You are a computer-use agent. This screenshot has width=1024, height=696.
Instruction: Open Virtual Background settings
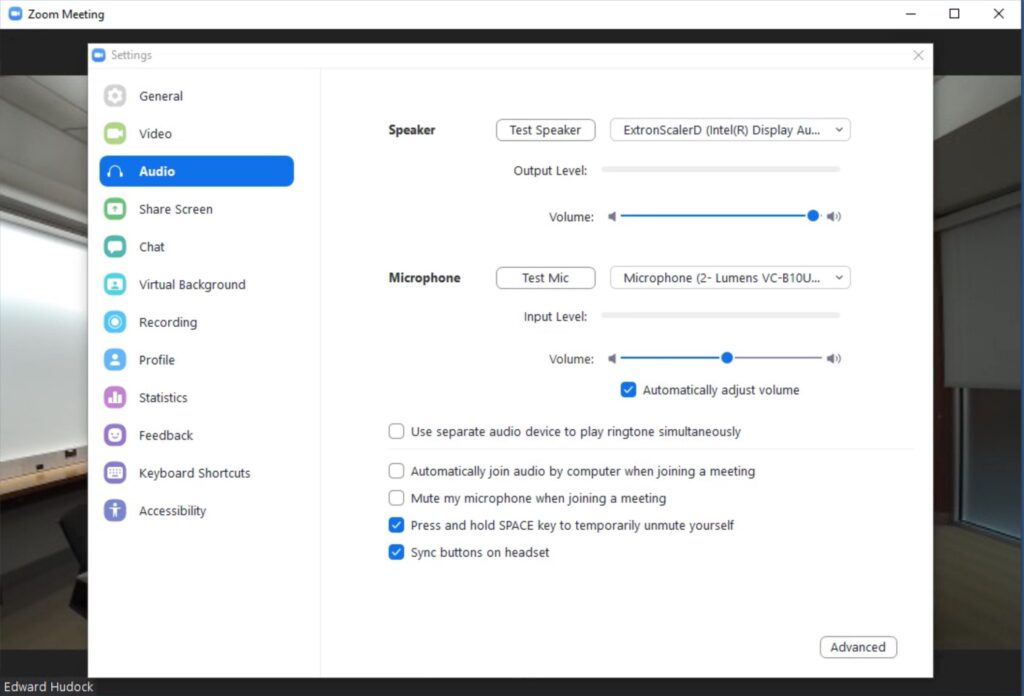[x=197, y=285]
